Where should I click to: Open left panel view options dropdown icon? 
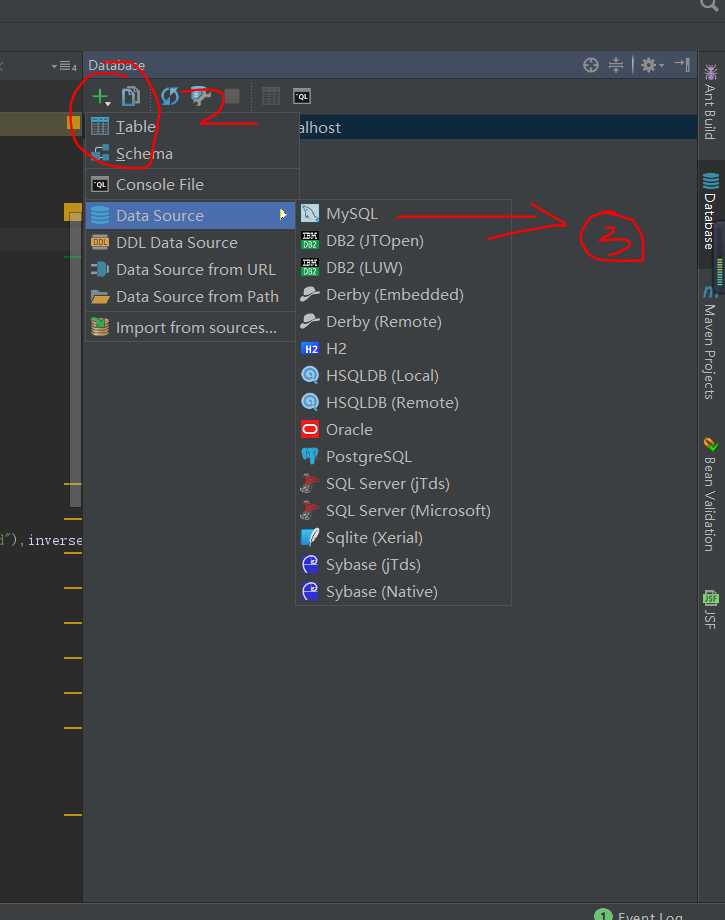(x=64, y=66)
